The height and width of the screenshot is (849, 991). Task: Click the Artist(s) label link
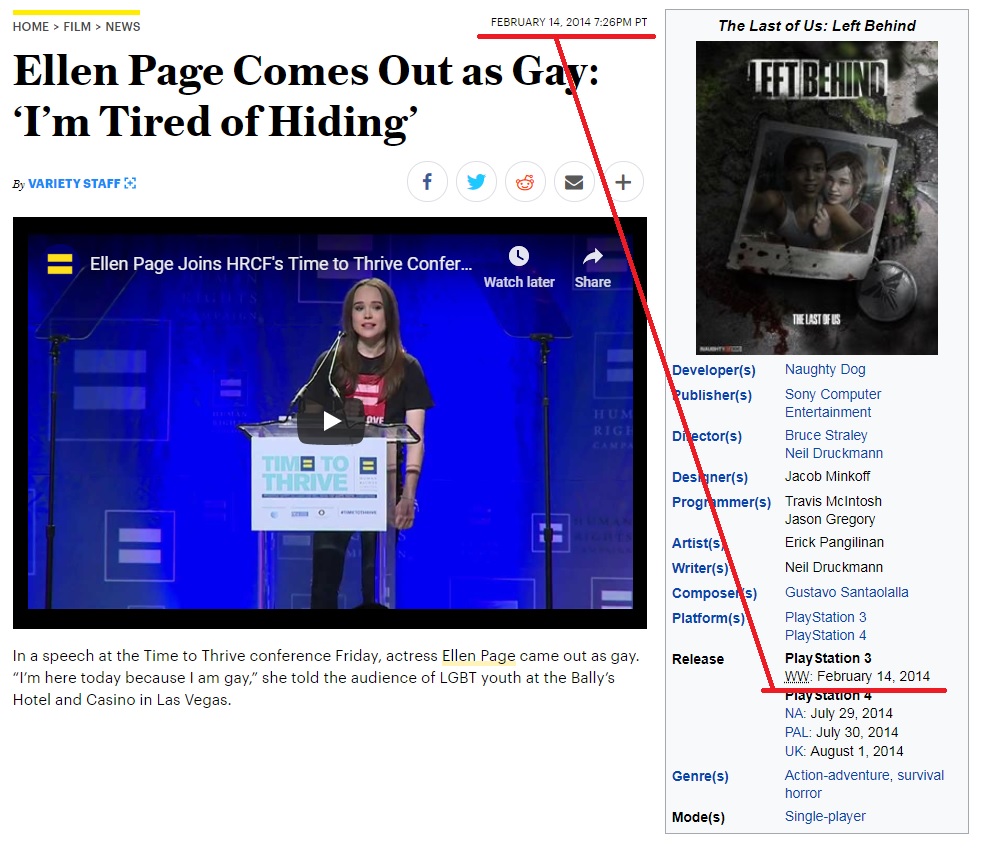click(x=698, y=543)
